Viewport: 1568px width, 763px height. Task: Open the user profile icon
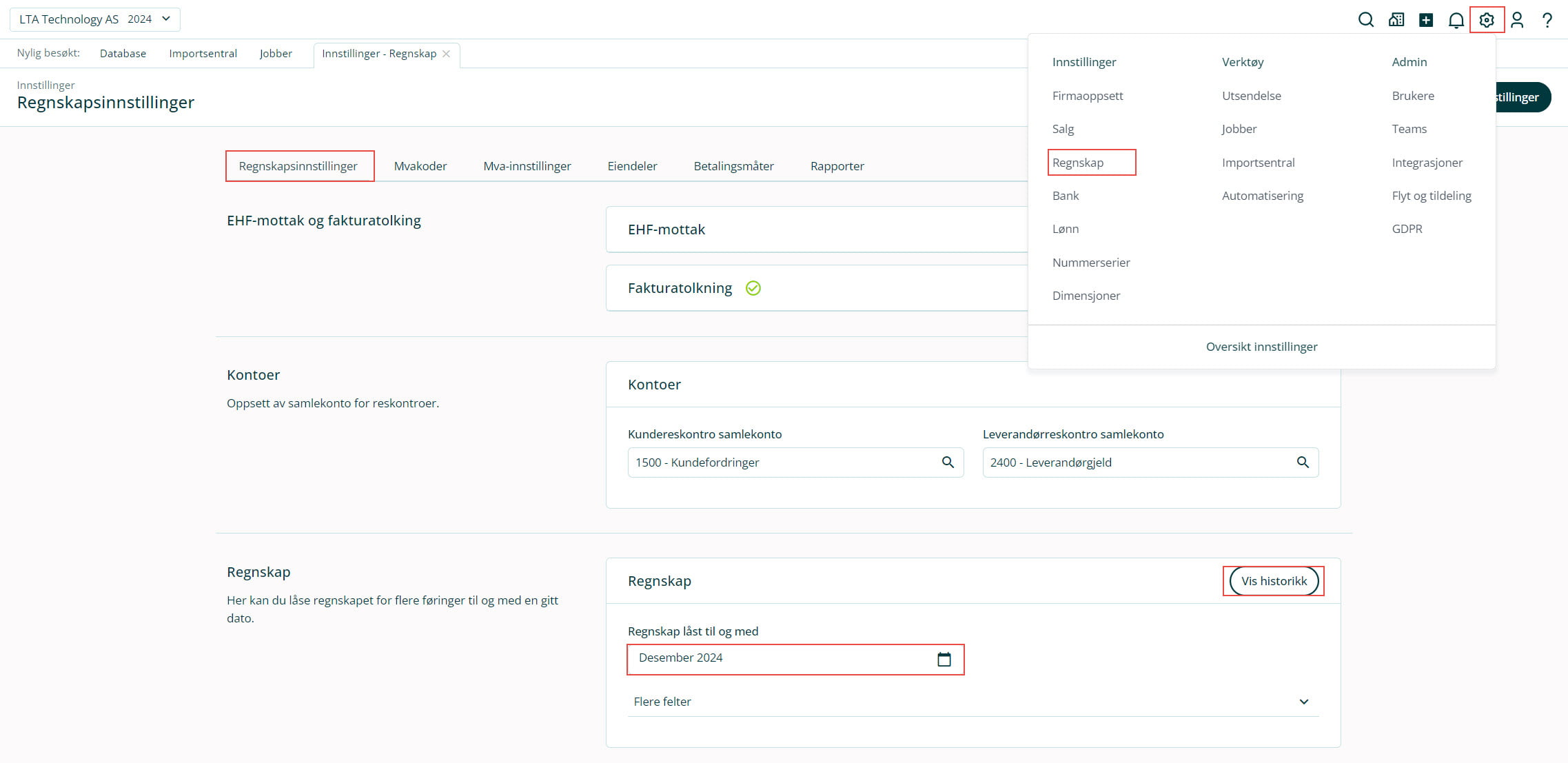(1516, 20)
